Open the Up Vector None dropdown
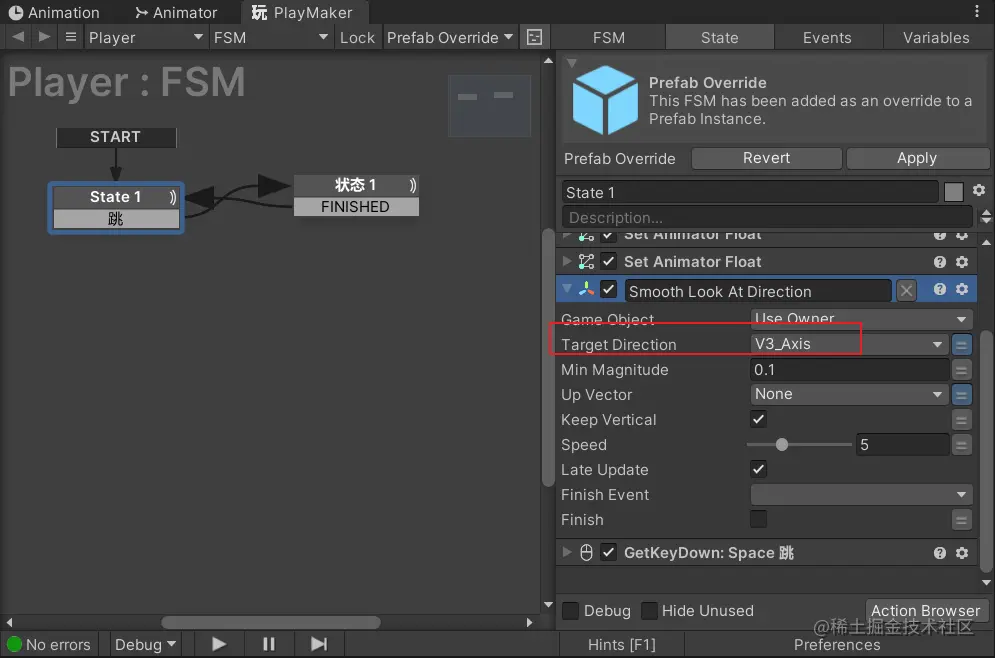This screenshot has height=658, width=995. (x=849, y=394)
